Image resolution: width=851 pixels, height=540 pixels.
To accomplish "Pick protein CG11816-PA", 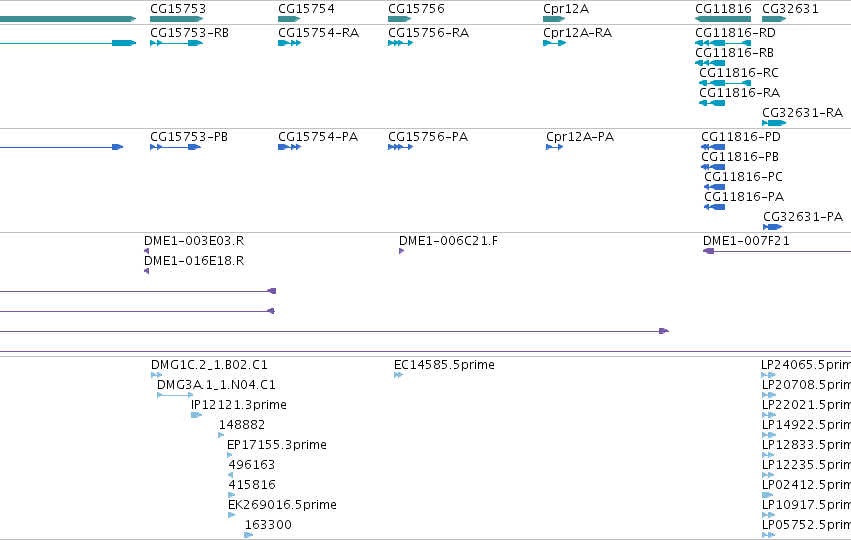I will 715,207.
